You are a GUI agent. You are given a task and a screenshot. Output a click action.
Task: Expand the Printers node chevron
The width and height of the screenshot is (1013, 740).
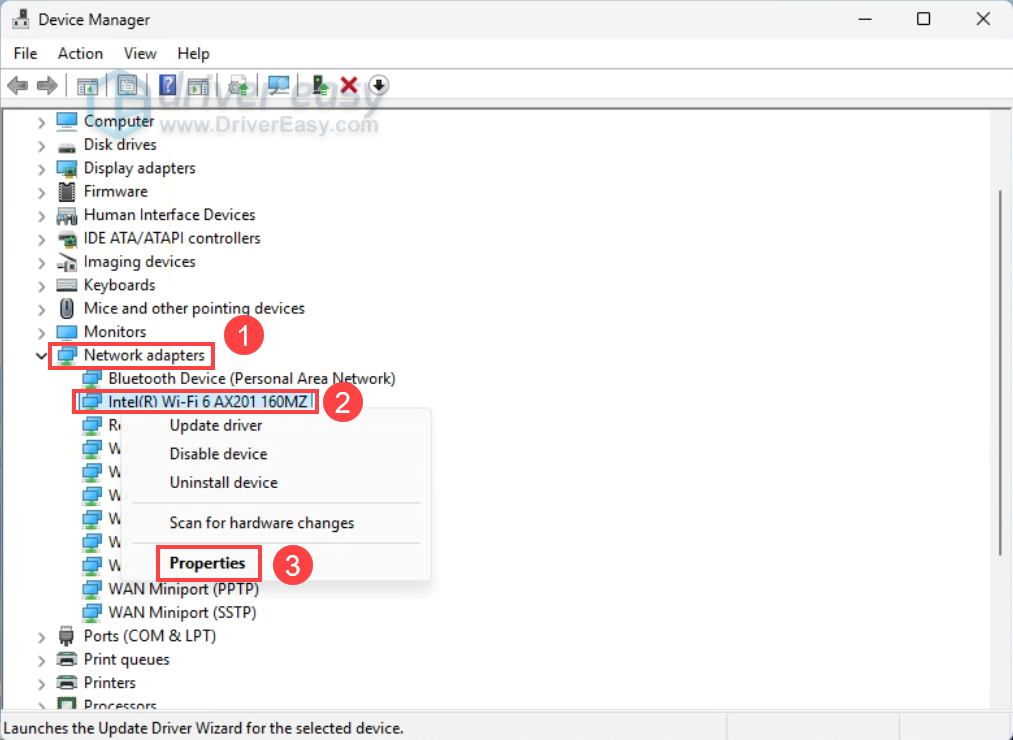pos(41,683)
